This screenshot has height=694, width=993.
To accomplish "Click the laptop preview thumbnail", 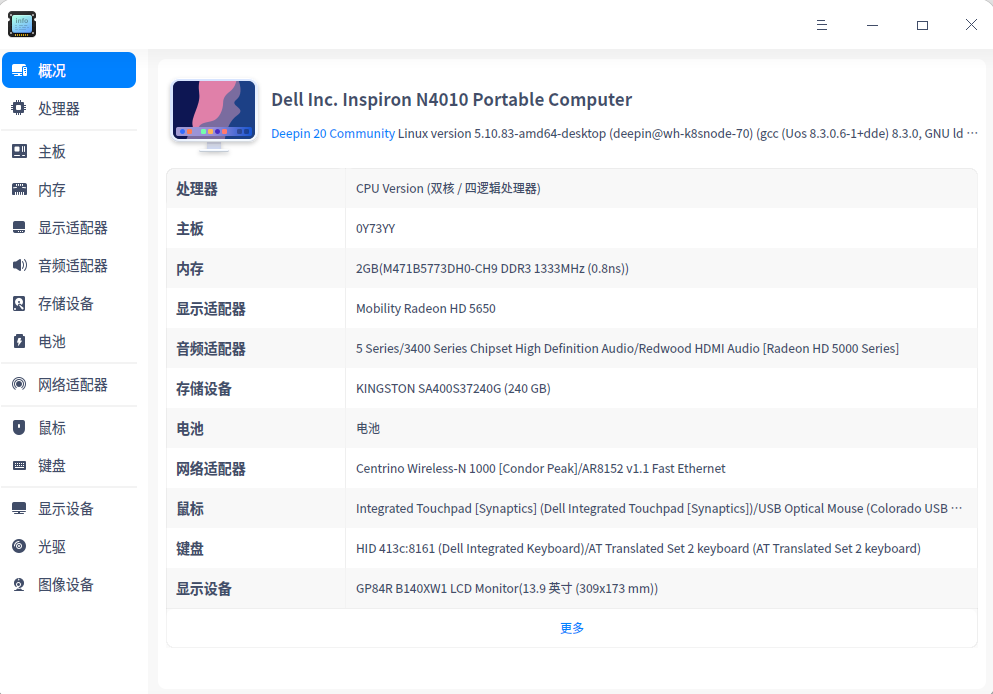I will [x=213, y=110].
